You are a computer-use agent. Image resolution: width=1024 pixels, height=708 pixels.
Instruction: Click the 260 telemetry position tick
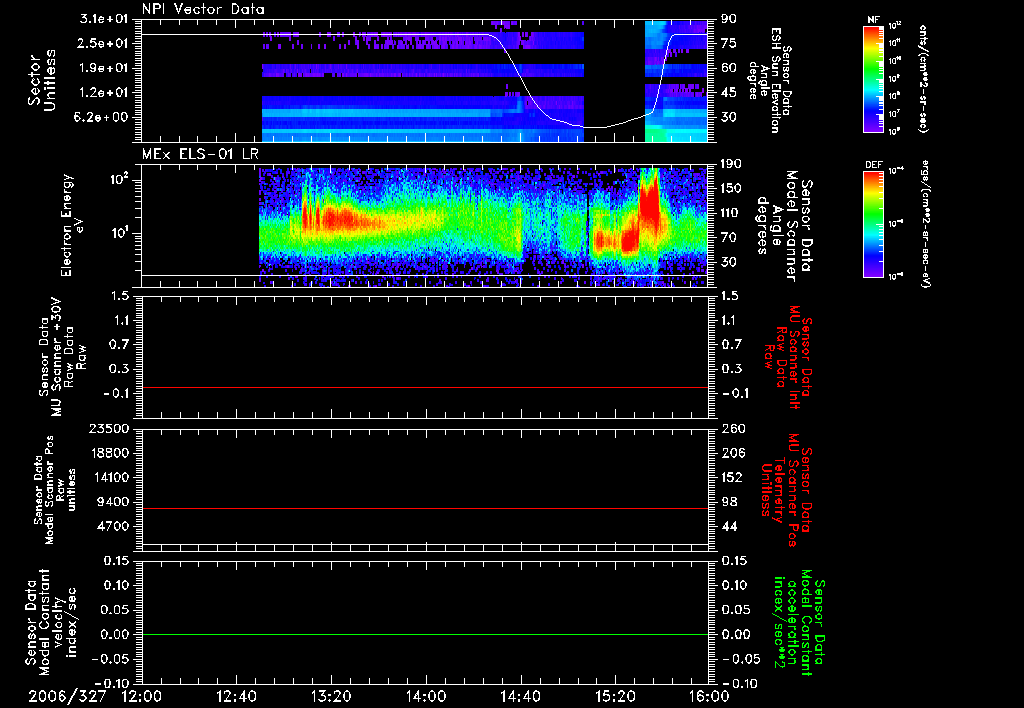(732, 428)
